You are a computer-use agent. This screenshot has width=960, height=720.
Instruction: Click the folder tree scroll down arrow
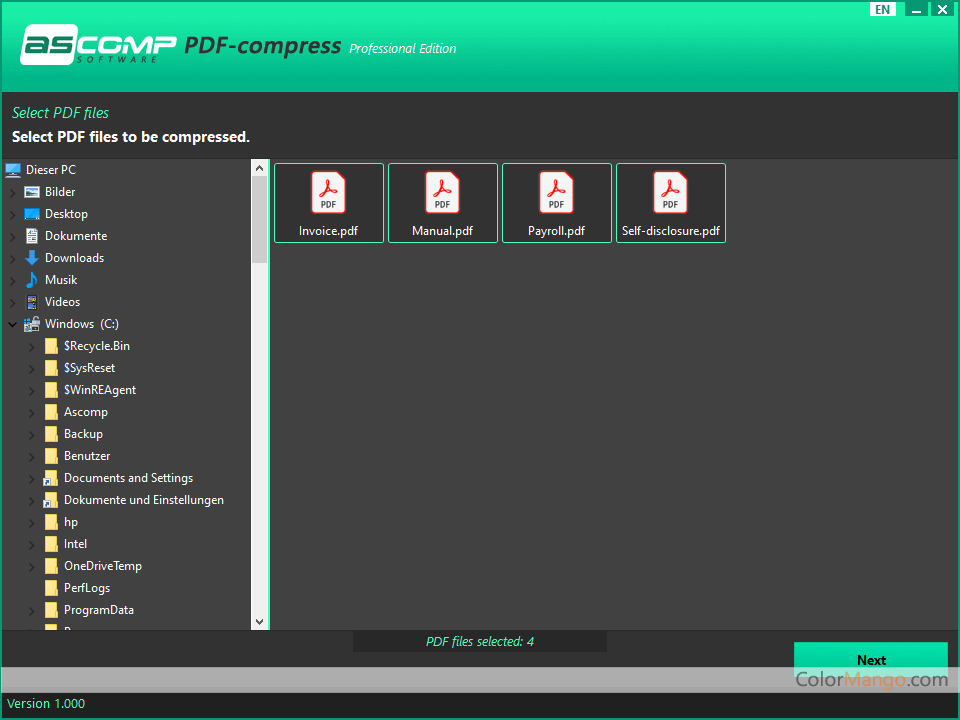[259, 622]
